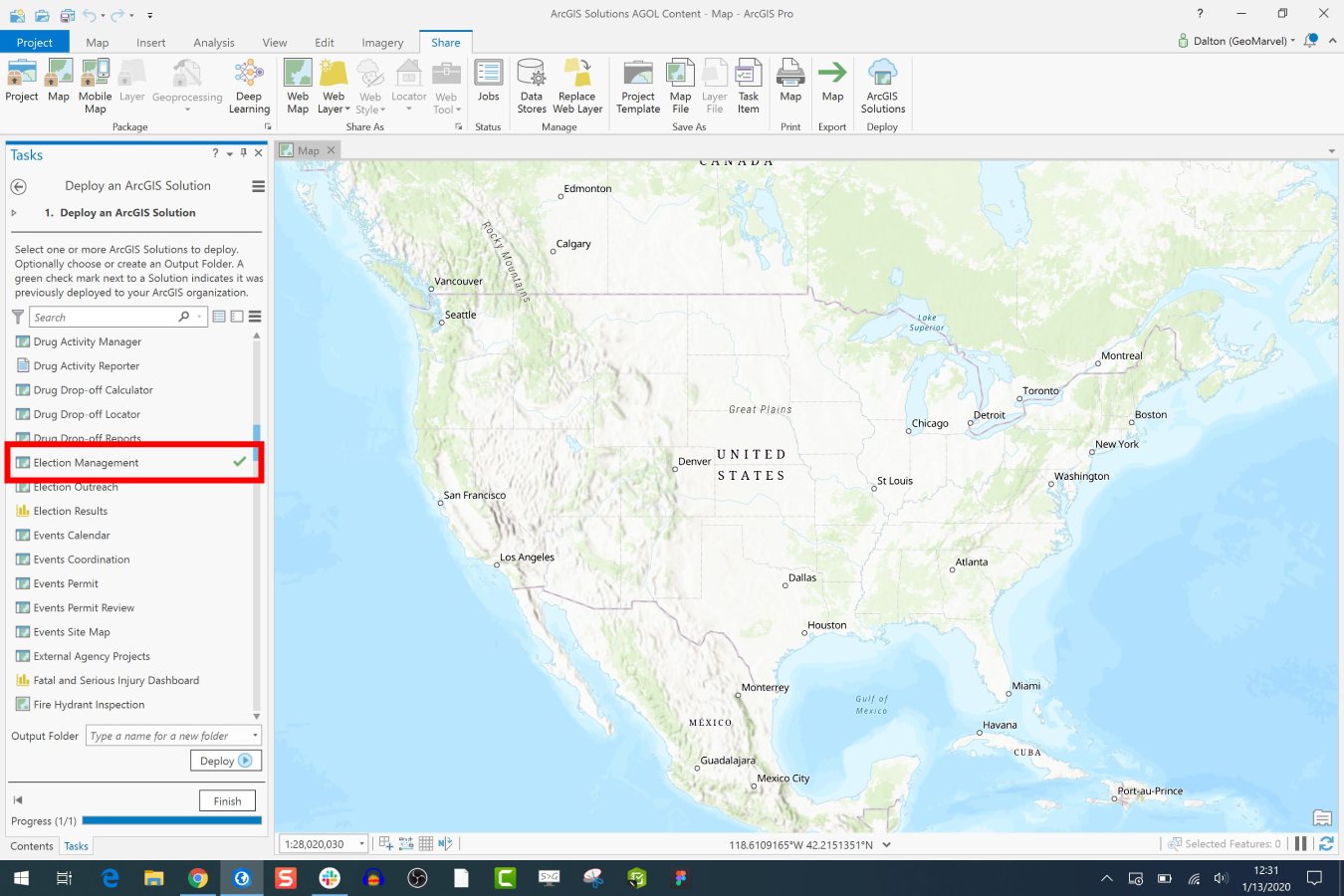
Task: Open the notifications bell icon
Action: pyautogui.click(x=1311, y=41)
